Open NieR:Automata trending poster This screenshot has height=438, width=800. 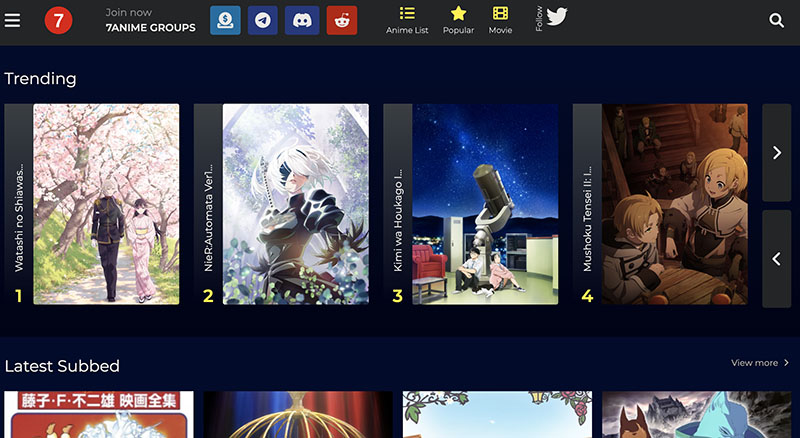click(296, 204)
